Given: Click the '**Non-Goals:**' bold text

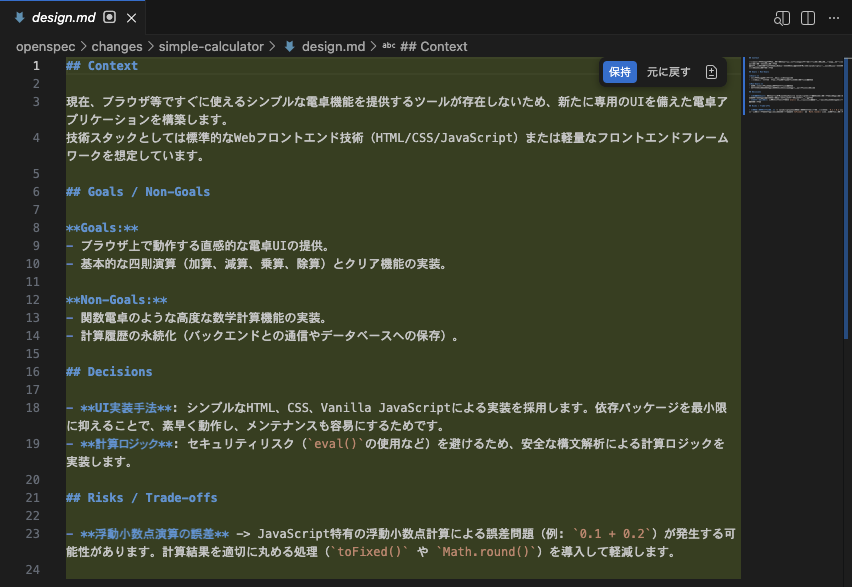Looking at the screenshot, I should [x=116, y=300].
